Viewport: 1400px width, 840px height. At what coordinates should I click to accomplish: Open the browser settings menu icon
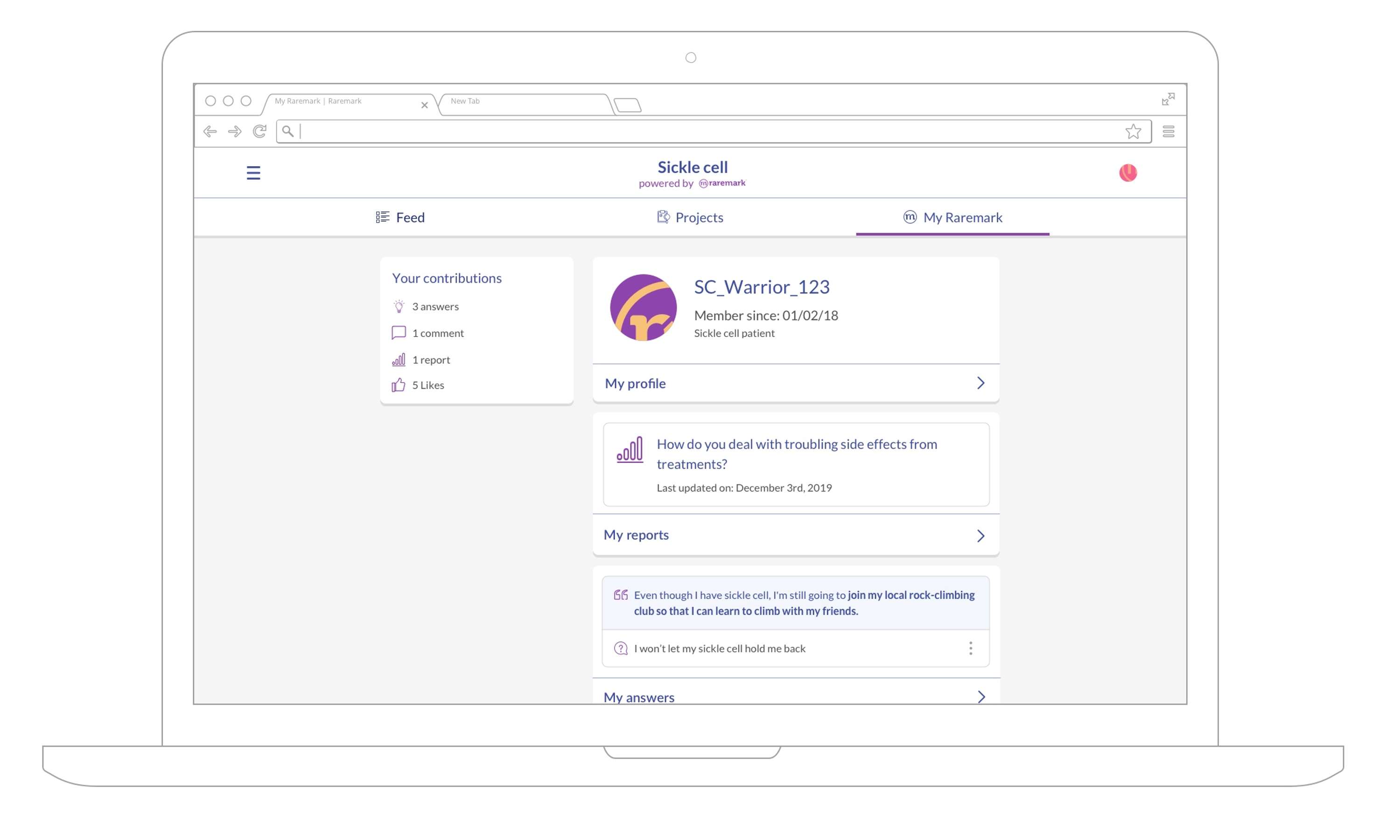(1169, 131)
